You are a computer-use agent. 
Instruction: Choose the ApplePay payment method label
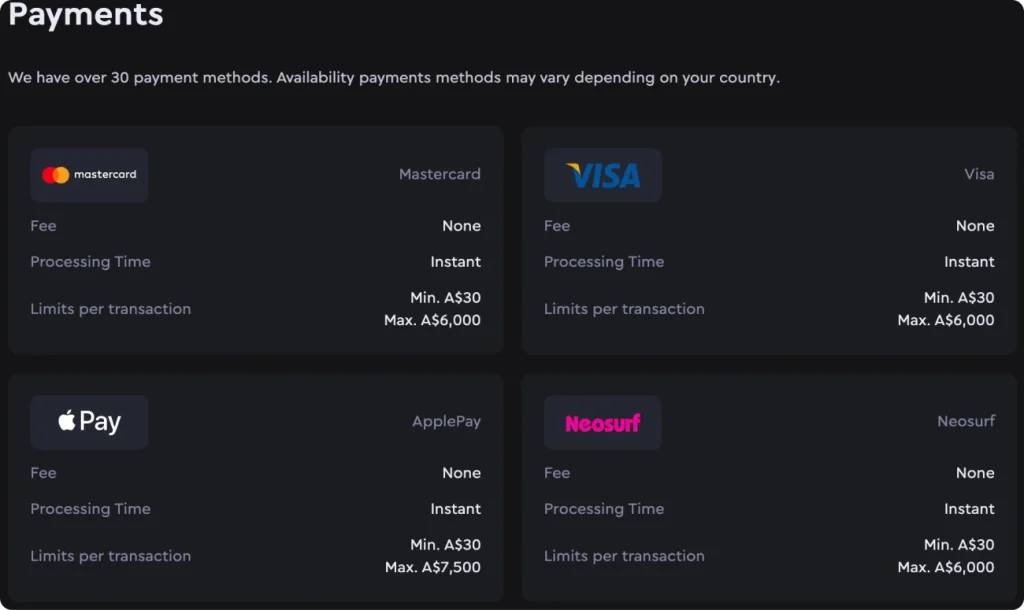coord(446,421)
